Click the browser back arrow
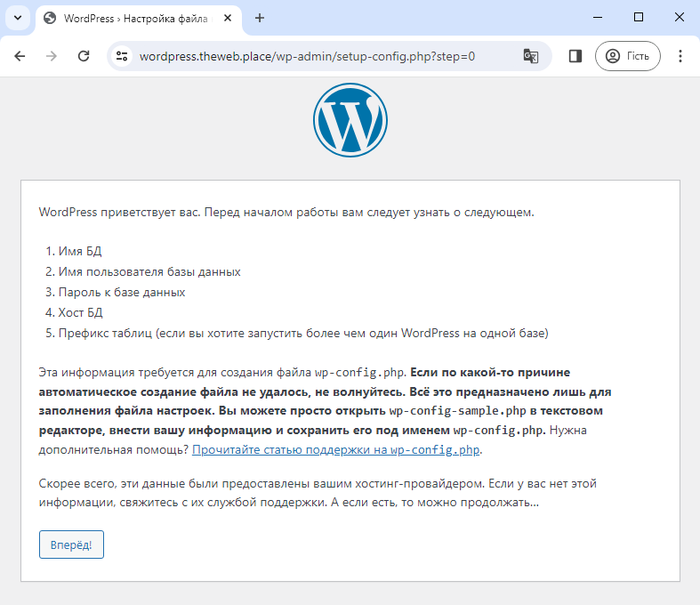This screenshot has height=605, width=700. click(20, 56)
